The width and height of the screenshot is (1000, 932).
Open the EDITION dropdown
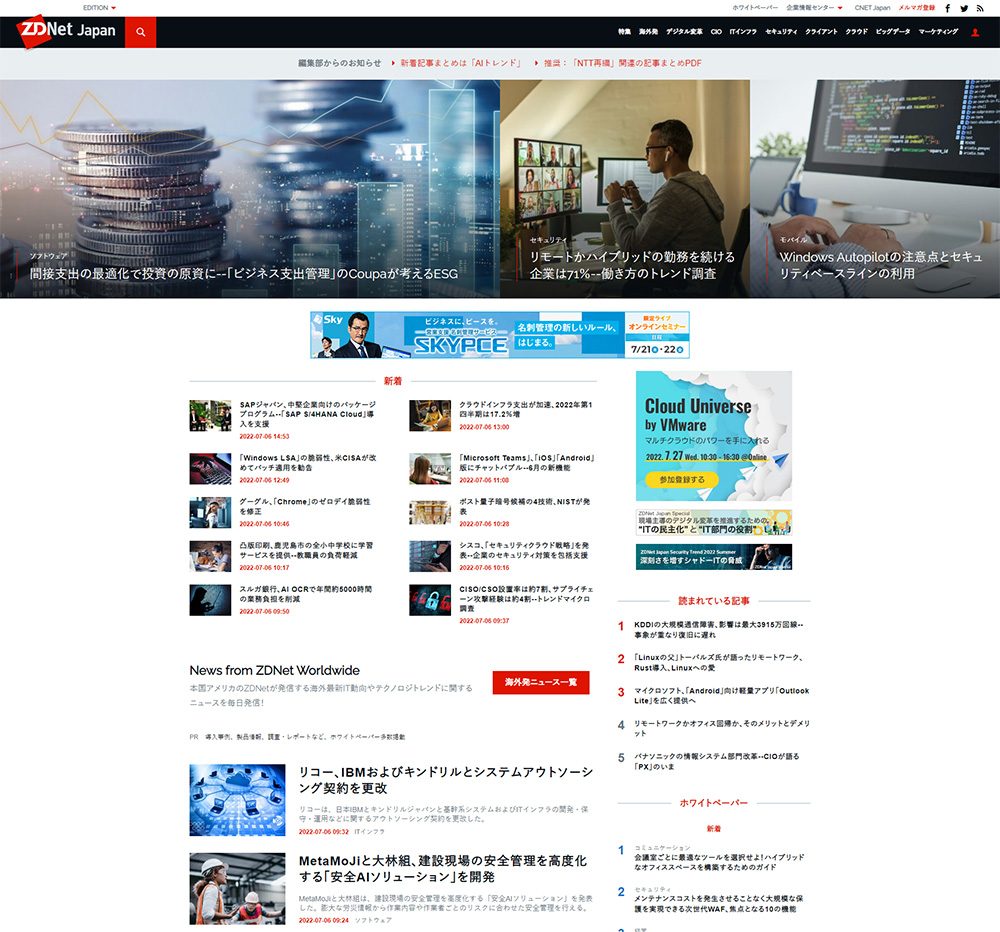98,7
